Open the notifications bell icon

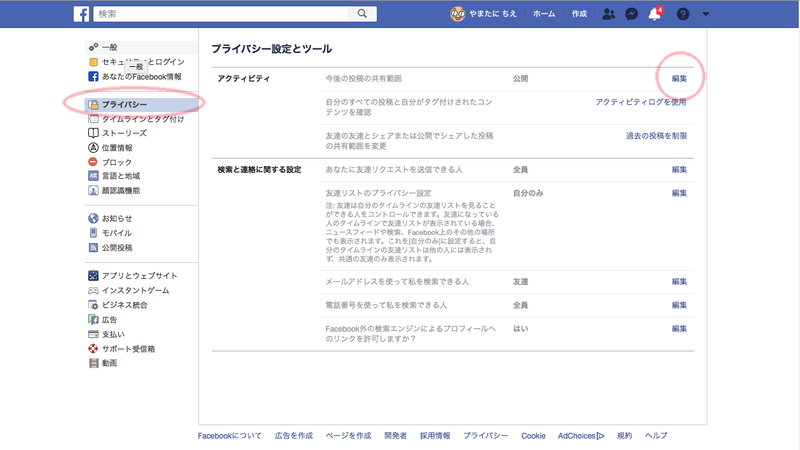coord(655,14)
